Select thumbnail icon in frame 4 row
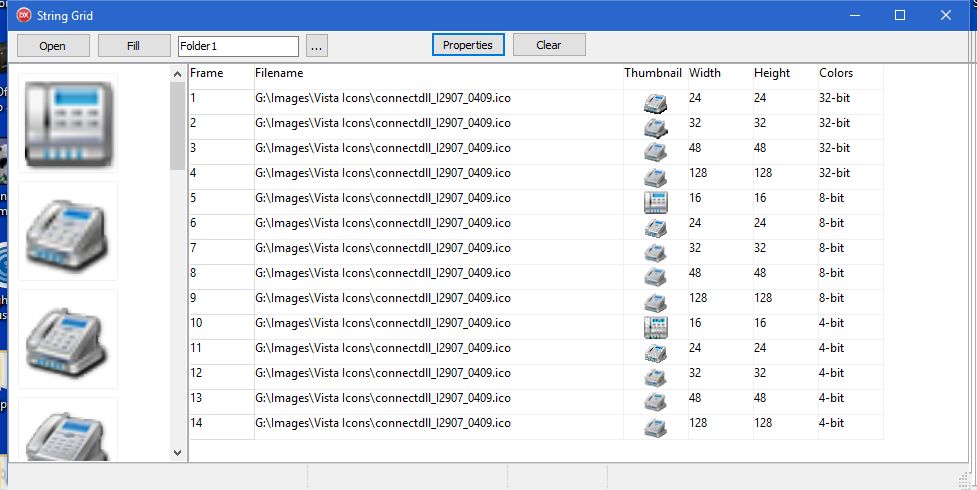 655,177
